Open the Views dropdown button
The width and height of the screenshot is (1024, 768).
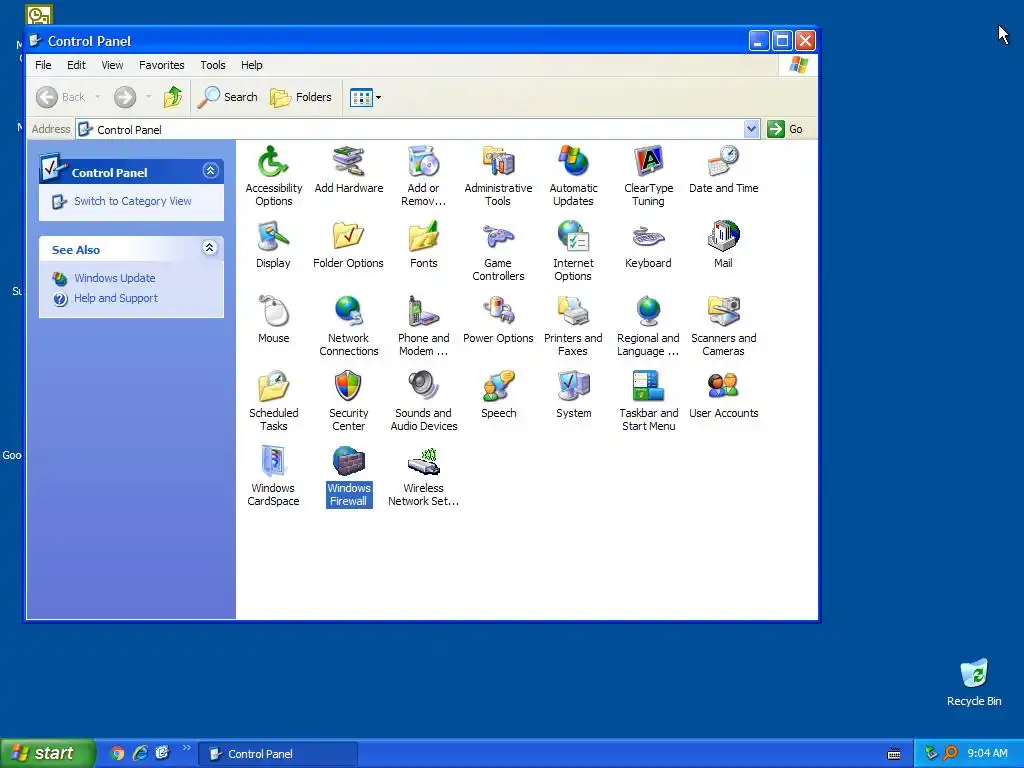366,97
